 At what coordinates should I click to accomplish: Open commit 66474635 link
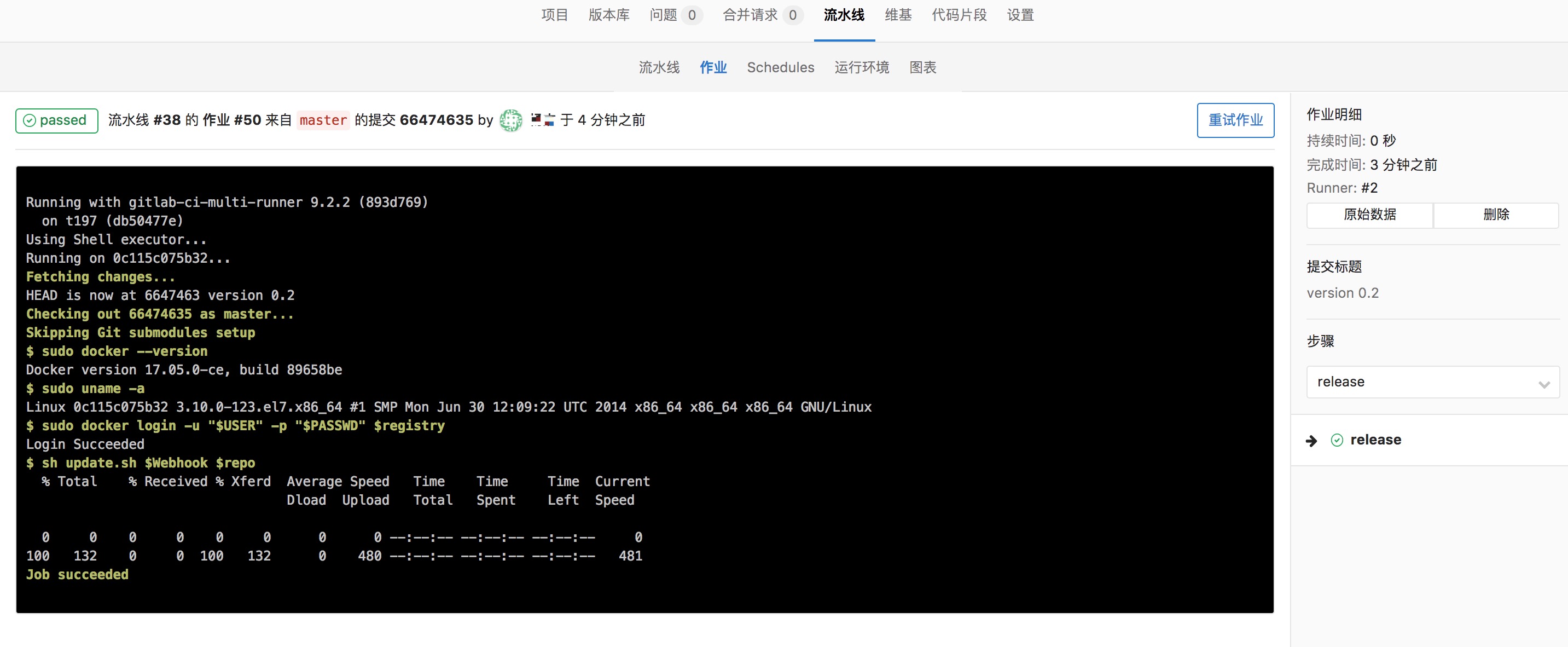click(436, 120)
